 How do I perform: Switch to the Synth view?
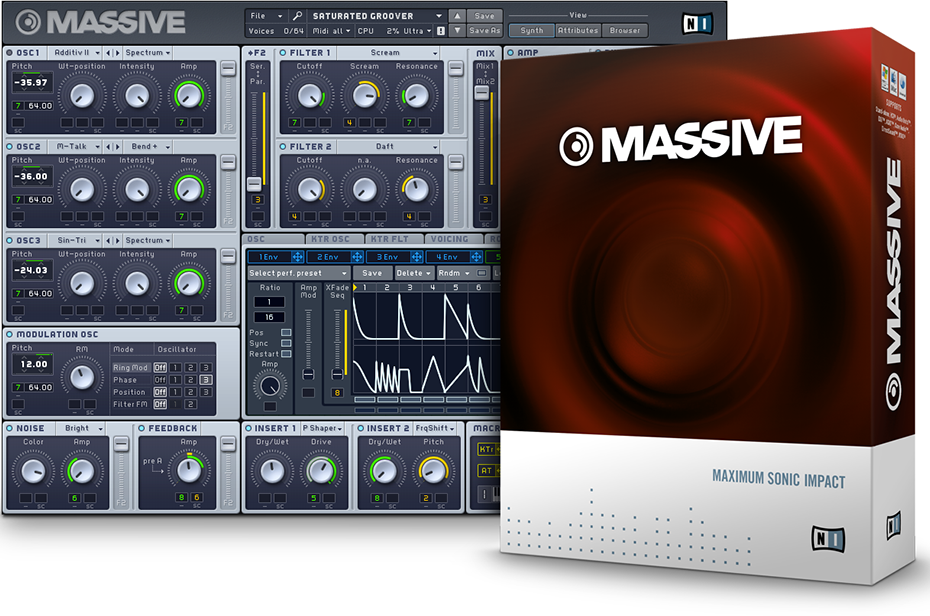[531, 30]
